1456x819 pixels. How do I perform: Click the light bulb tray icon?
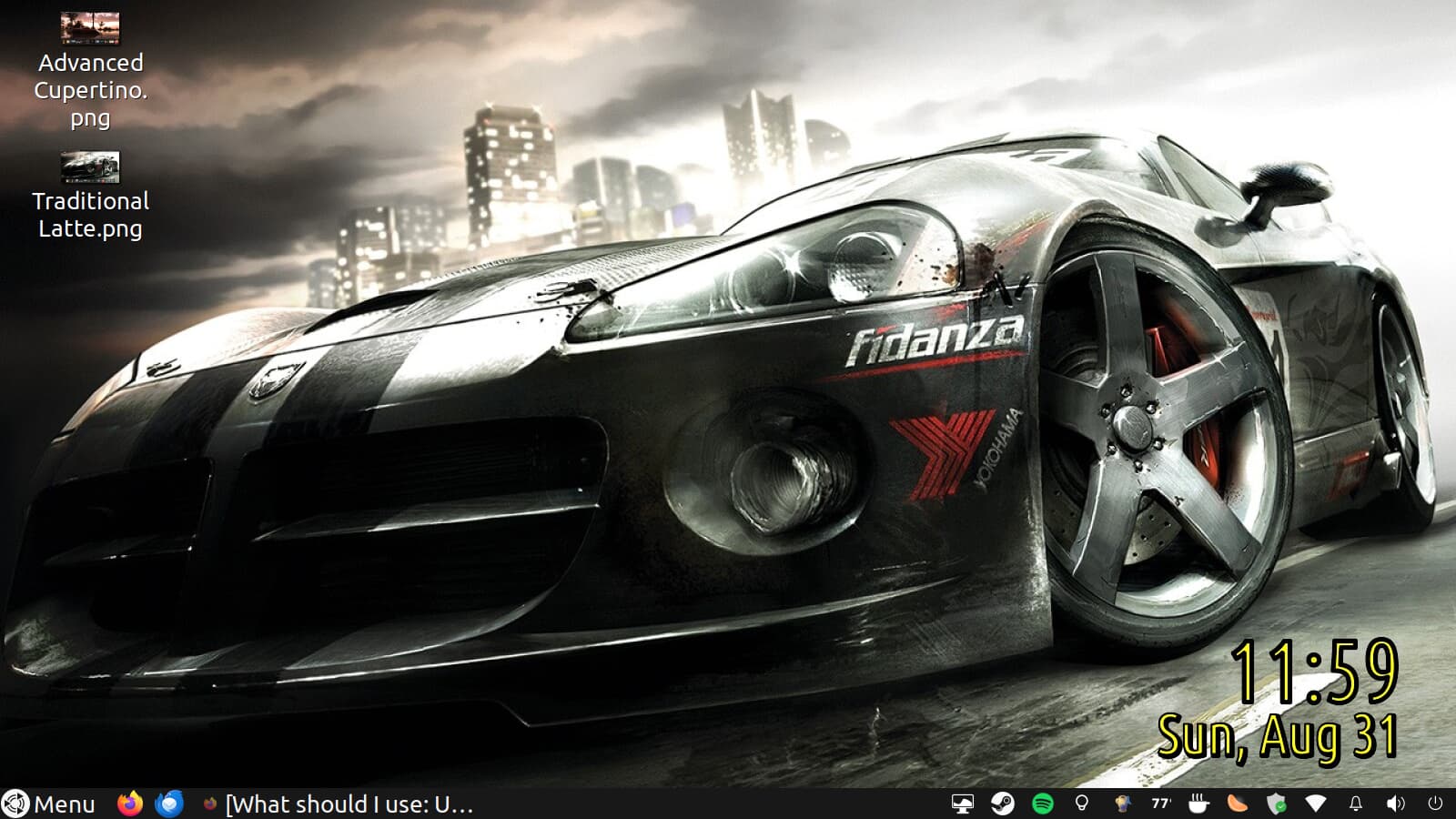click(x=1082, y=804)
